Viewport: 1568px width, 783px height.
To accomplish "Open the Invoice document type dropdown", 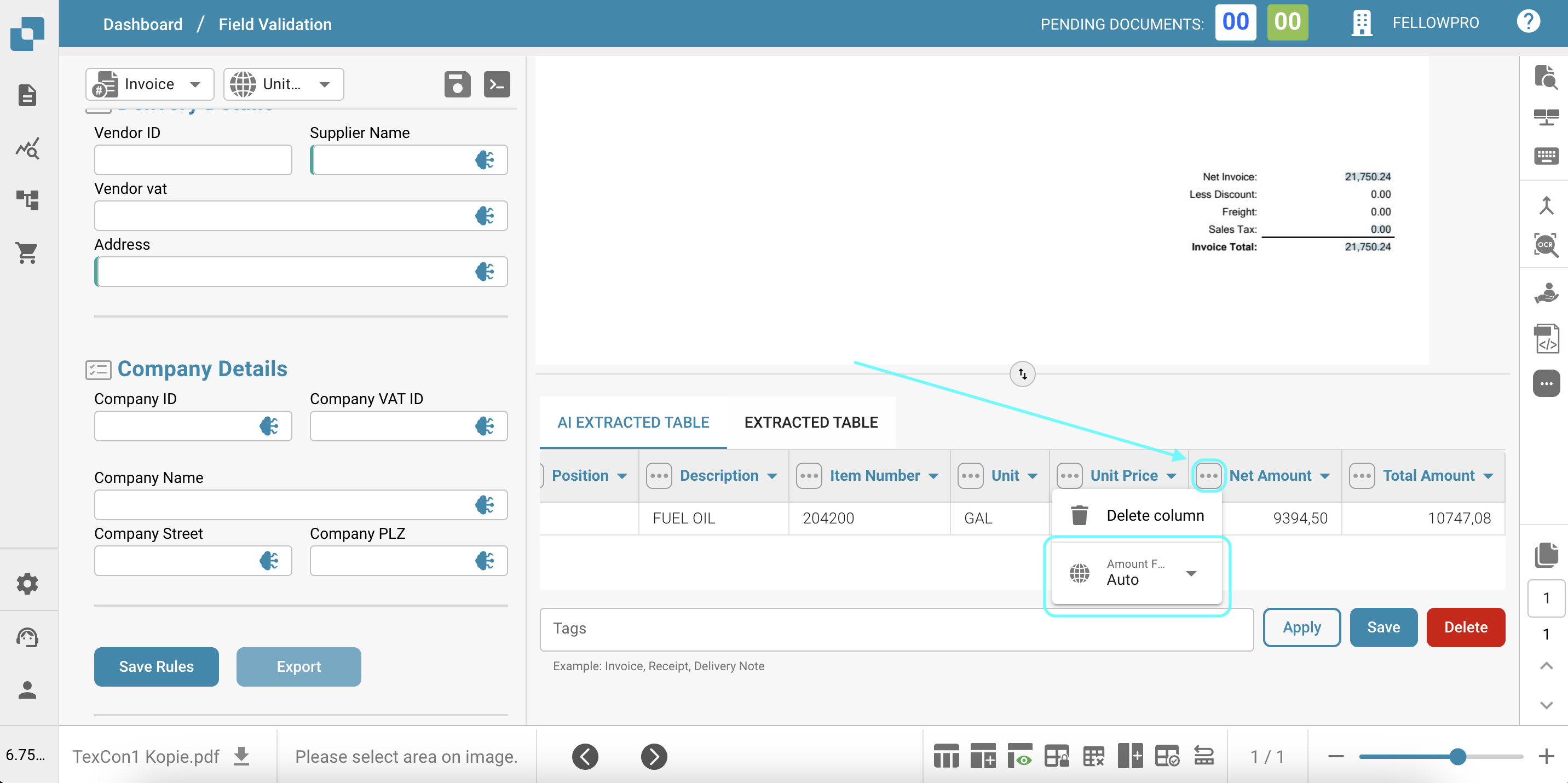I will click(x=150, y=84).
